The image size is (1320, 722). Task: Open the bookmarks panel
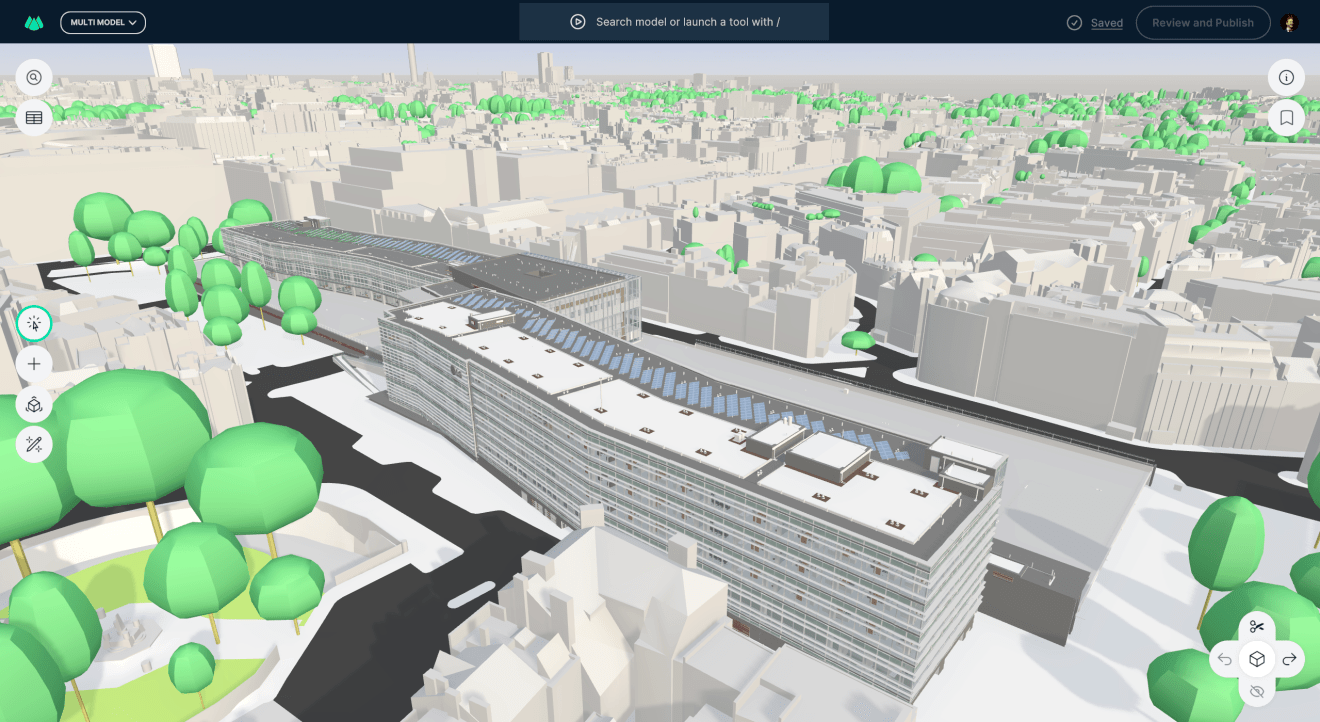click(x=1286, y=118)
